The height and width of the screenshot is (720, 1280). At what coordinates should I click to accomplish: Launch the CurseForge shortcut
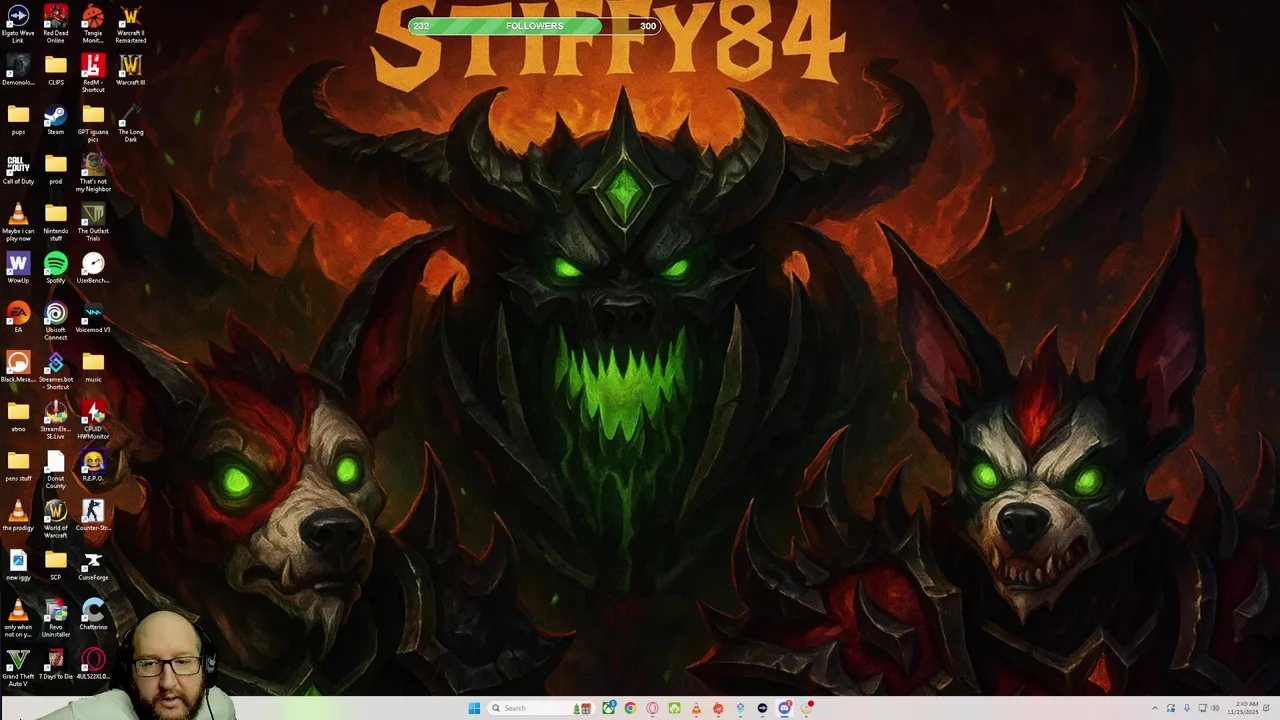[93, 565]
